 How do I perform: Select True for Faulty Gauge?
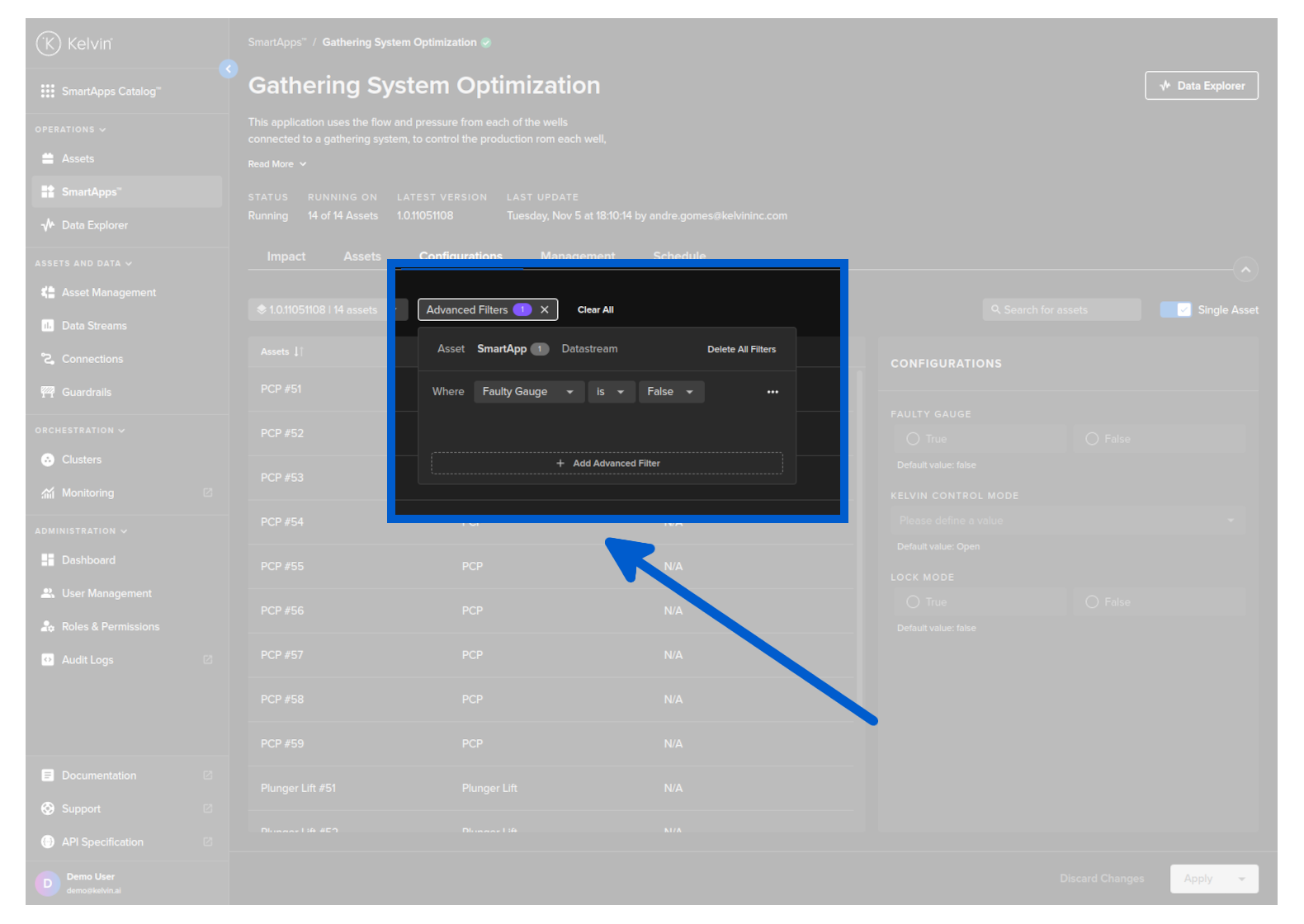click(x=914, y=439)
